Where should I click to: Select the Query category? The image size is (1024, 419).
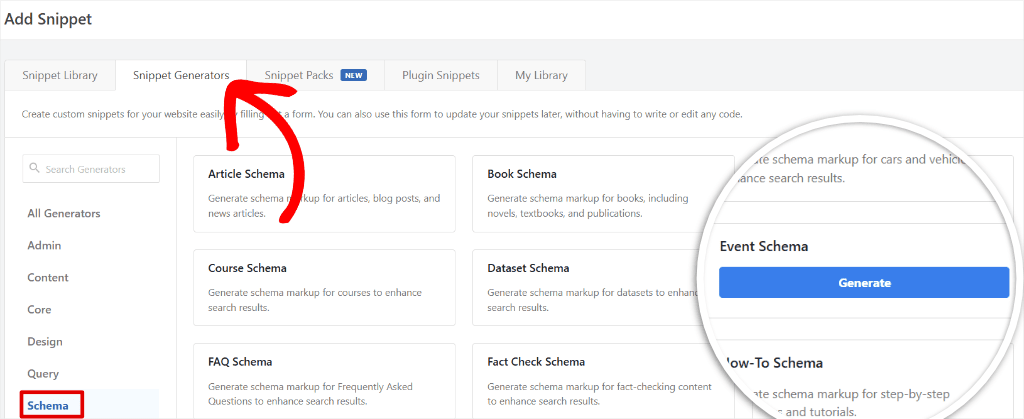point(43,373)
